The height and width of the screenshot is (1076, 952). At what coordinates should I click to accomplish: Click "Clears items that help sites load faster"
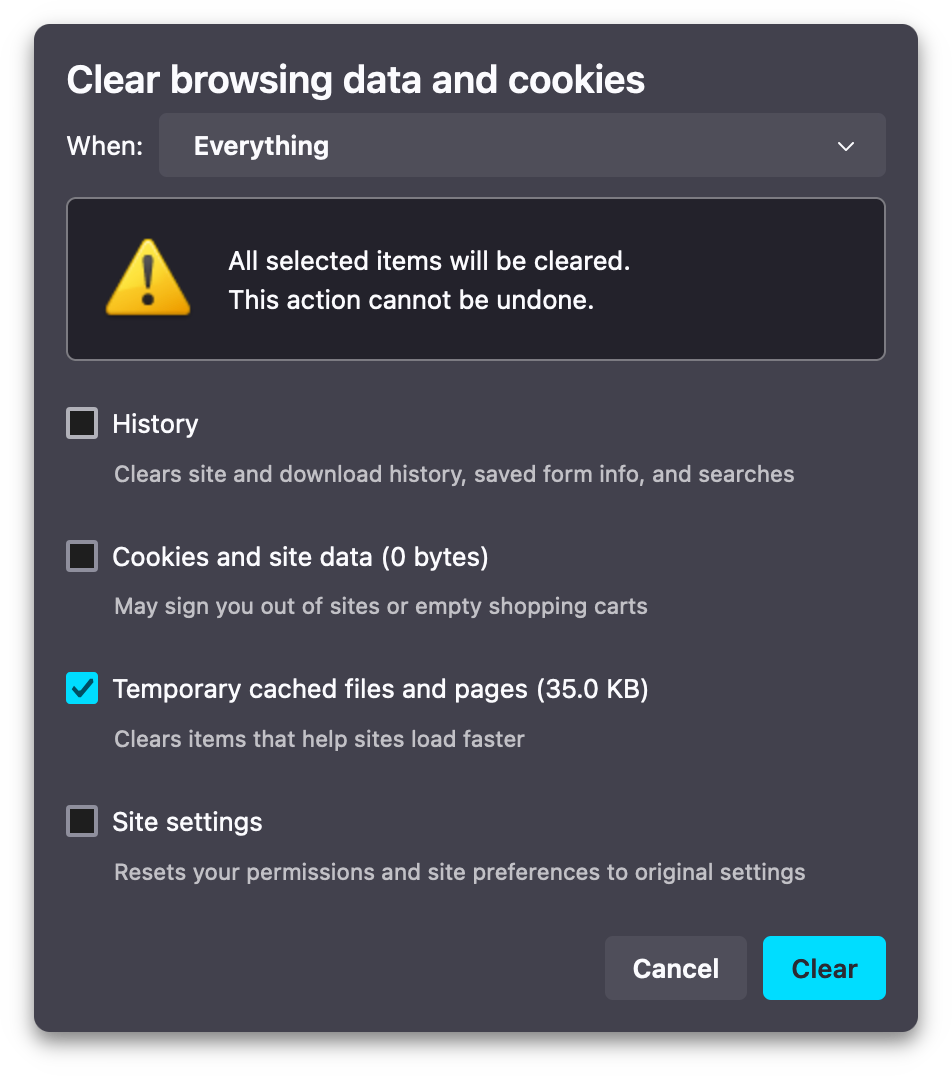click(319, 739)
